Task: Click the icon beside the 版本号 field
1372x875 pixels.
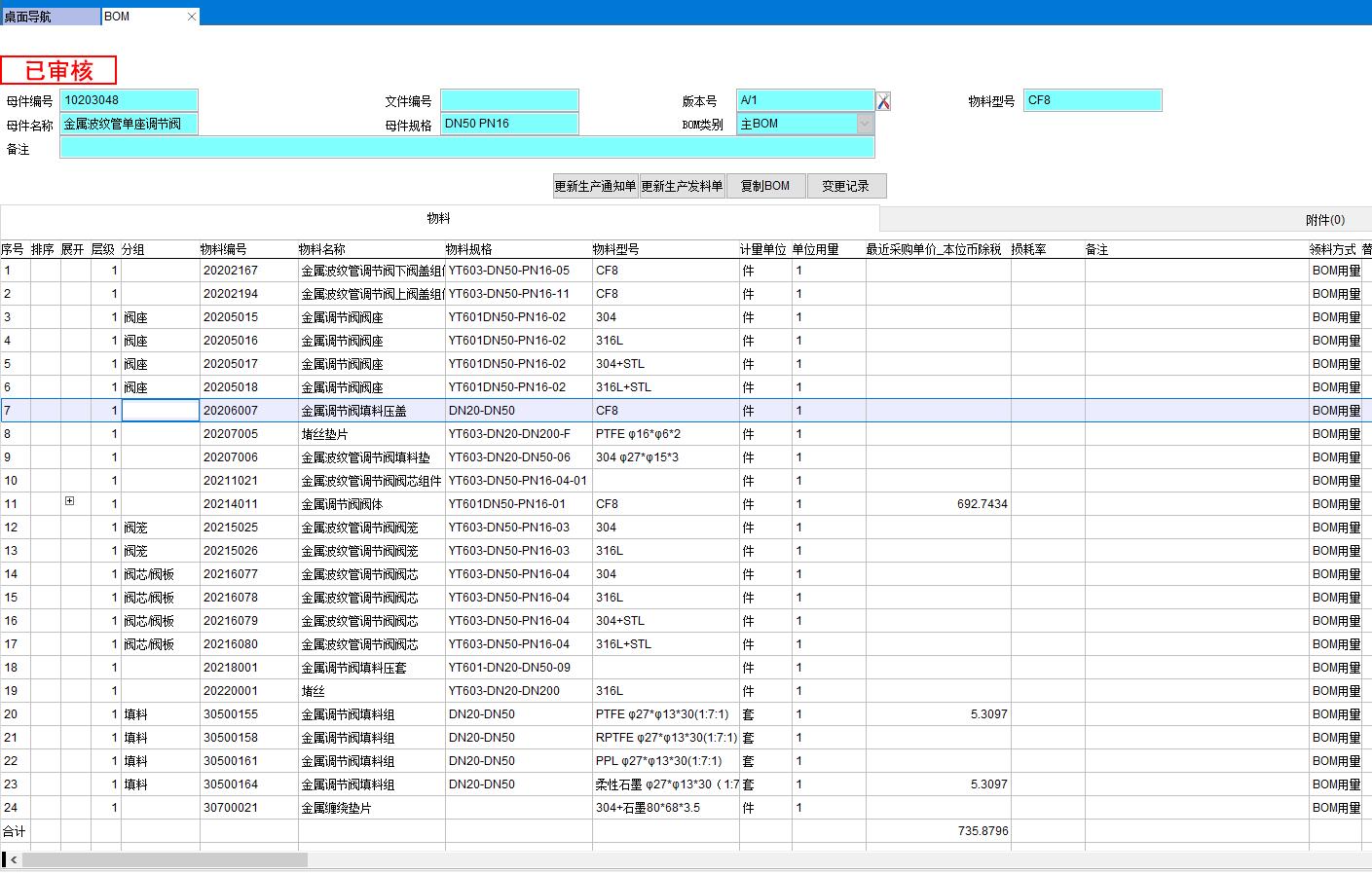Action: pyautogui.click(x=883, y=101)
